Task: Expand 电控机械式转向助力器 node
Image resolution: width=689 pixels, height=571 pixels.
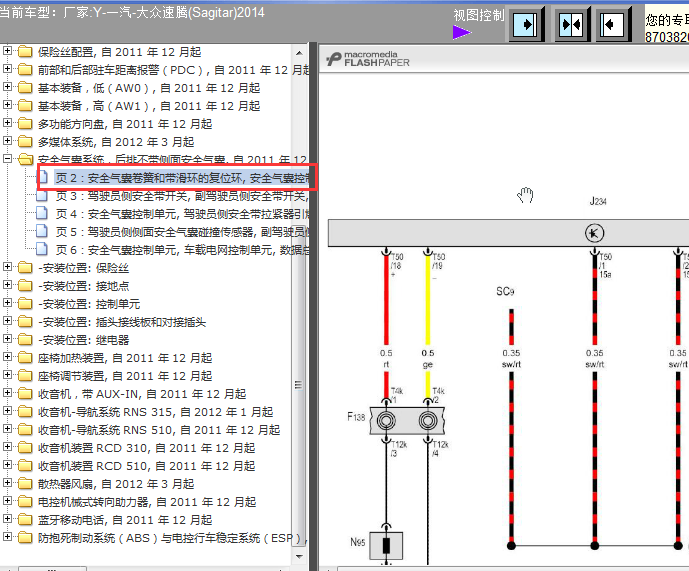Action: (x=7, y=501)
